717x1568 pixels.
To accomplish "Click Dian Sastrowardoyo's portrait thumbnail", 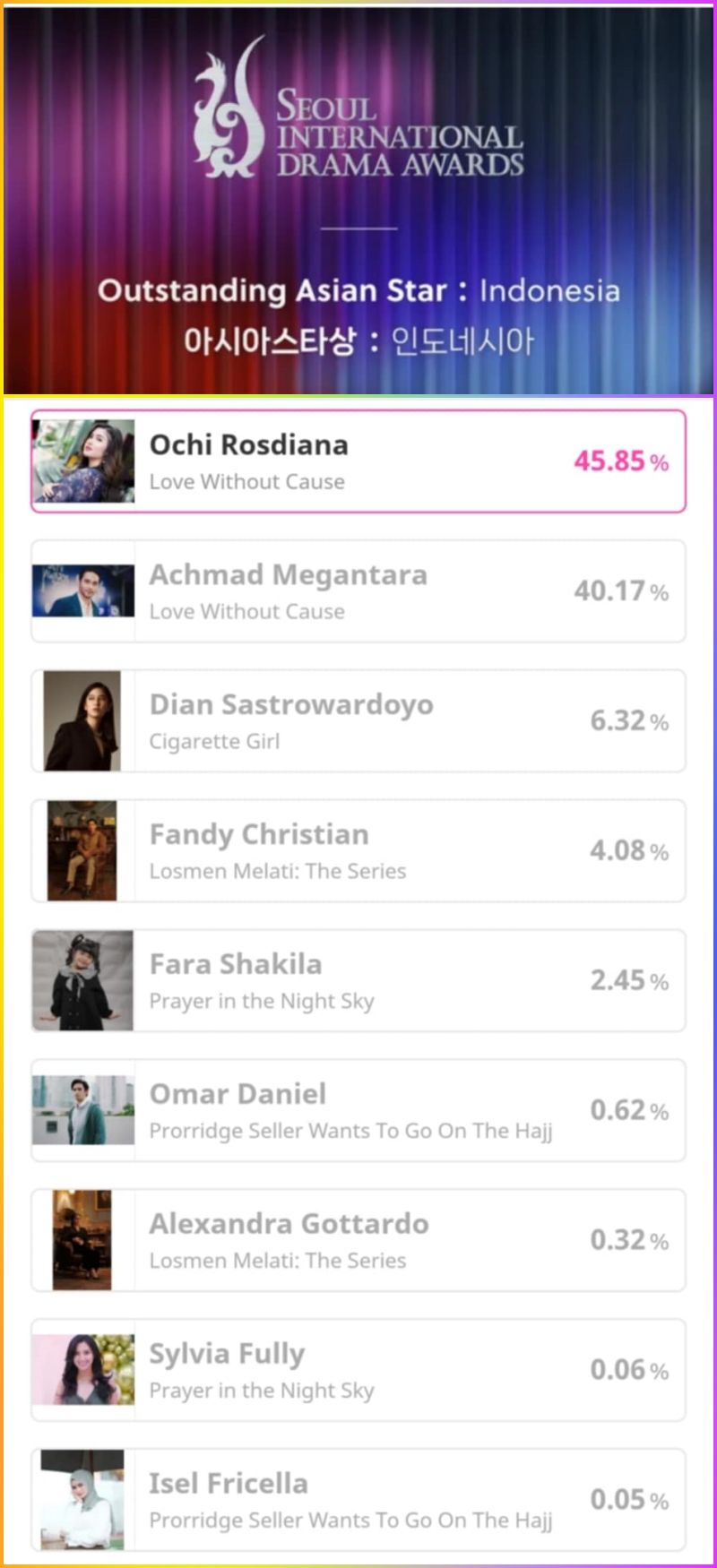I will click(x=82, y=721).
